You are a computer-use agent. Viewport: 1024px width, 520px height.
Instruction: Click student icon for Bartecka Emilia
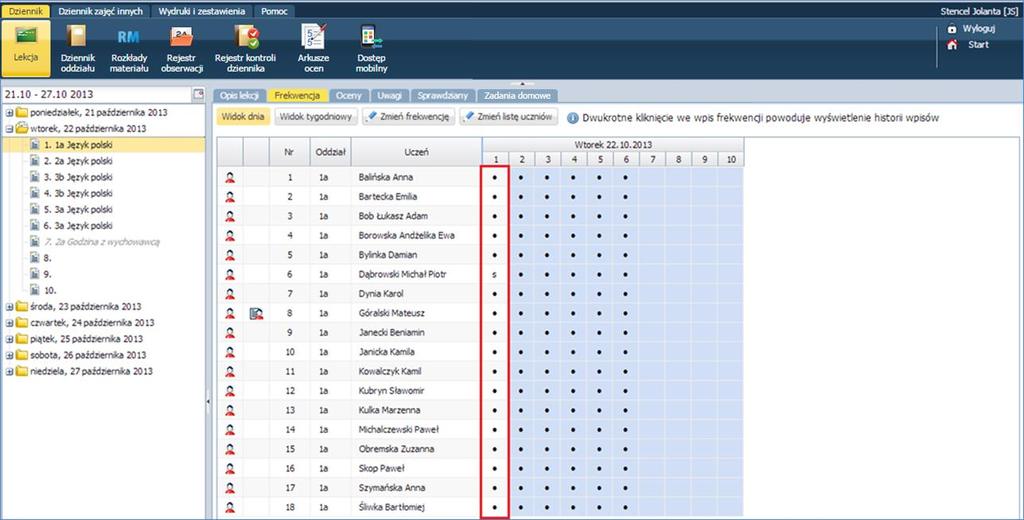tap(230, 197)
